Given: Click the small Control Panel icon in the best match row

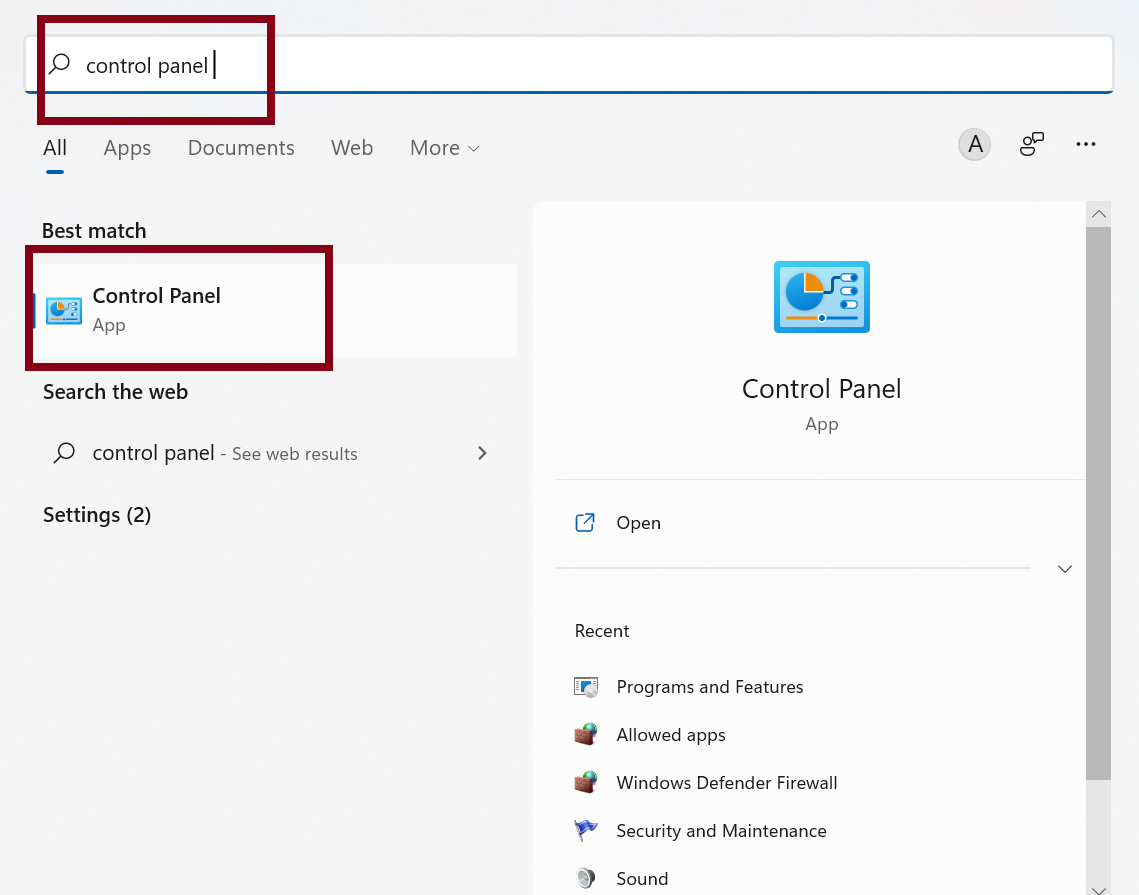Looking at the screenshot, I should tap(64, 311).
